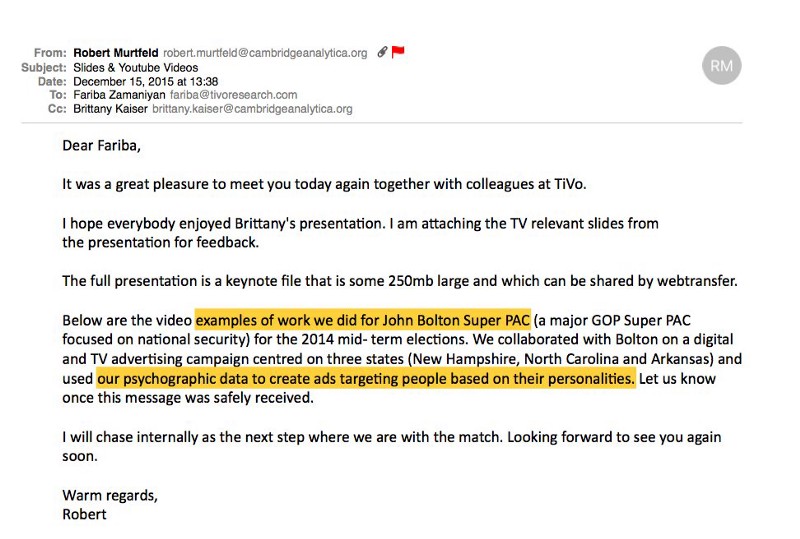Click highlighted text about John Bolton Super PAC
The image size is (800, 539).
(363, 320)
